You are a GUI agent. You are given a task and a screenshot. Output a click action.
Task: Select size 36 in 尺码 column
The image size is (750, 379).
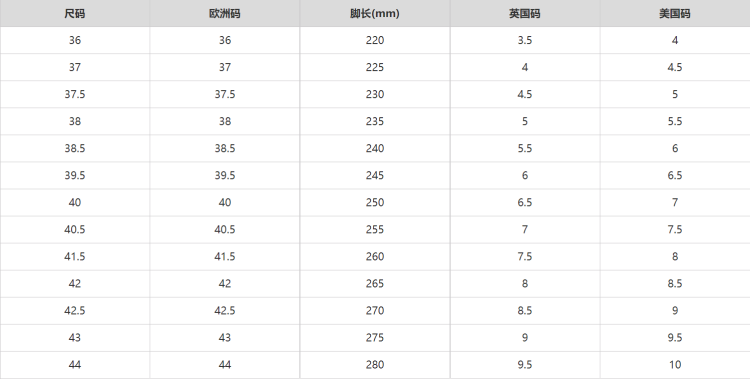(x=75, y=40)
